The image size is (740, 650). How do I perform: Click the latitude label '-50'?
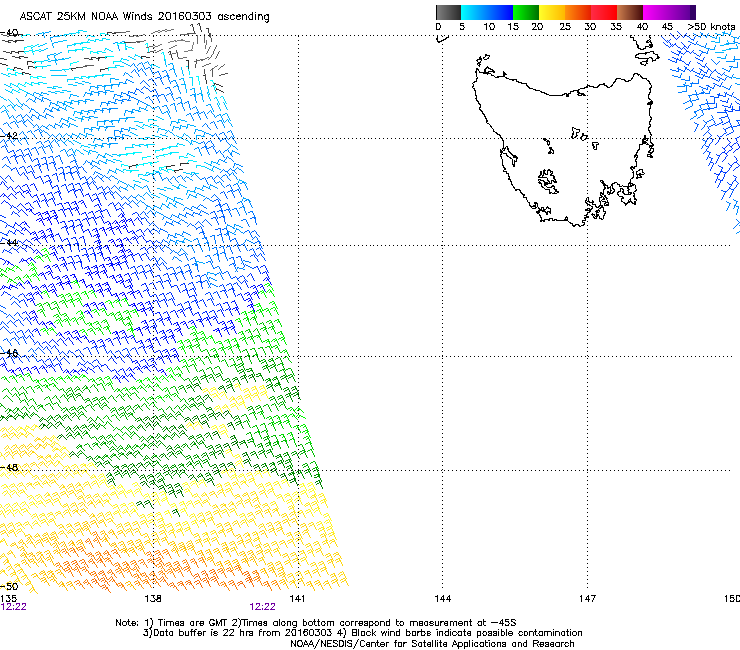point(10,586)
